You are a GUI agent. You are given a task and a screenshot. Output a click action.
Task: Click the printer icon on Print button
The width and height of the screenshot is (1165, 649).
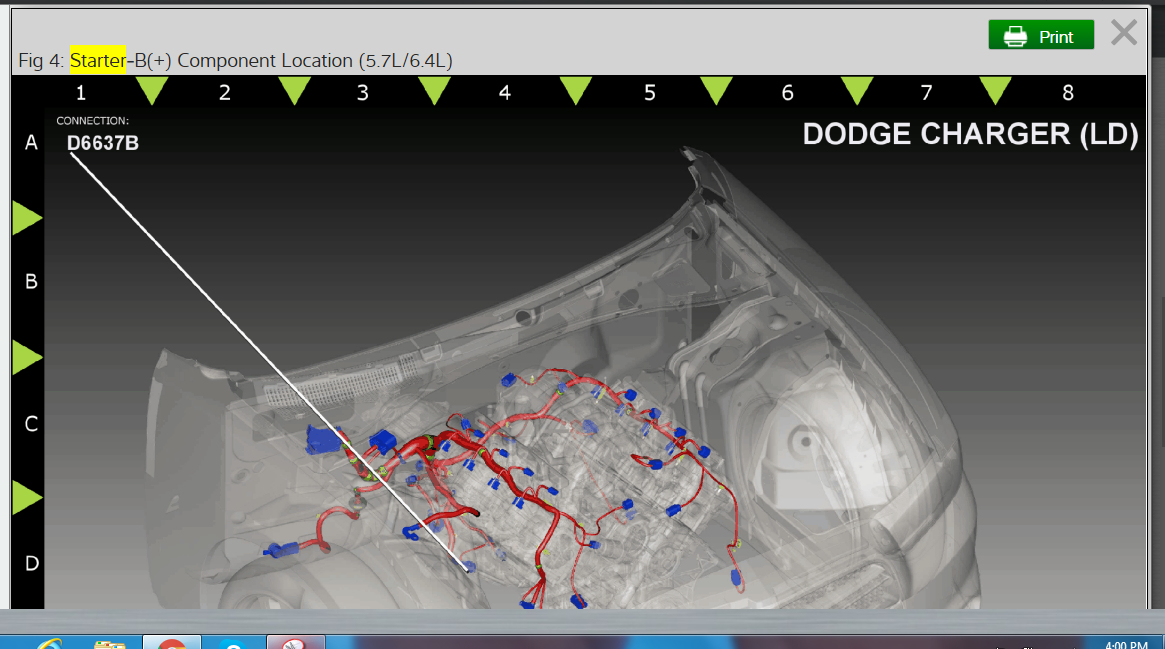1015,36
